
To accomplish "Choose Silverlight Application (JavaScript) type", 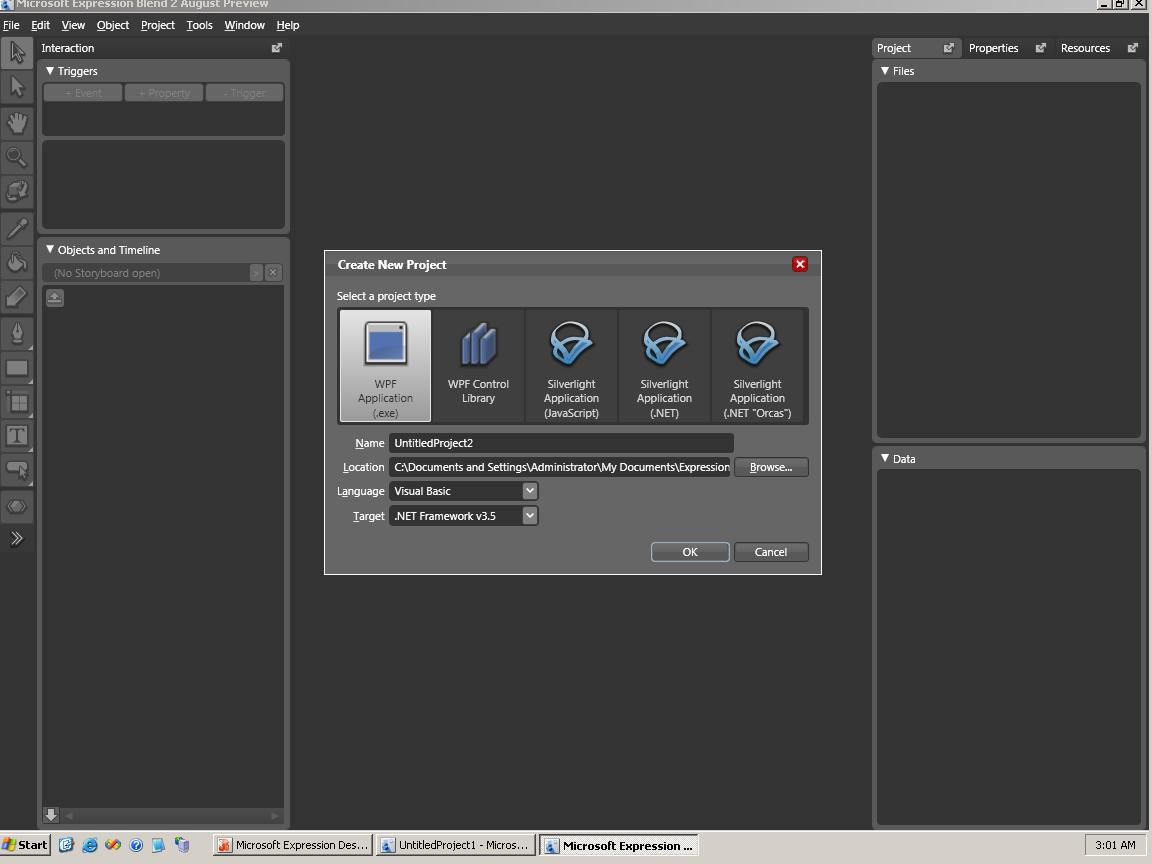I will click(x=571, y=365).
